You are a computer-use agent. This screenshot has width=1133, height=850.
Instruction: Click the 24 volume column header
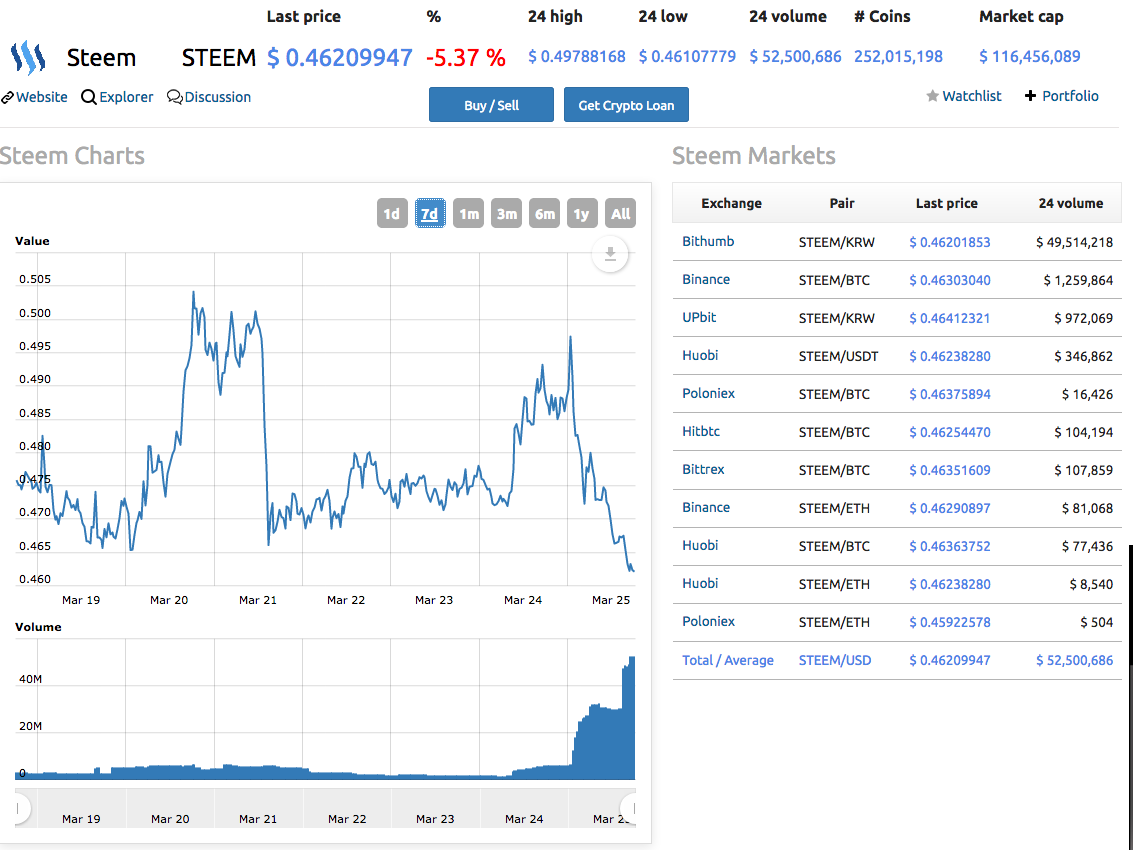[1070, 203]
